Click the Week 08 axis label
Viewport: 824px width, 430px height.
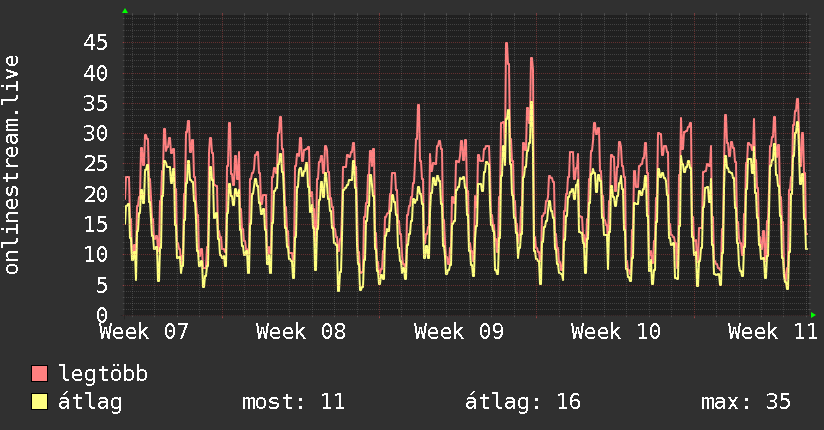(301, 332)
